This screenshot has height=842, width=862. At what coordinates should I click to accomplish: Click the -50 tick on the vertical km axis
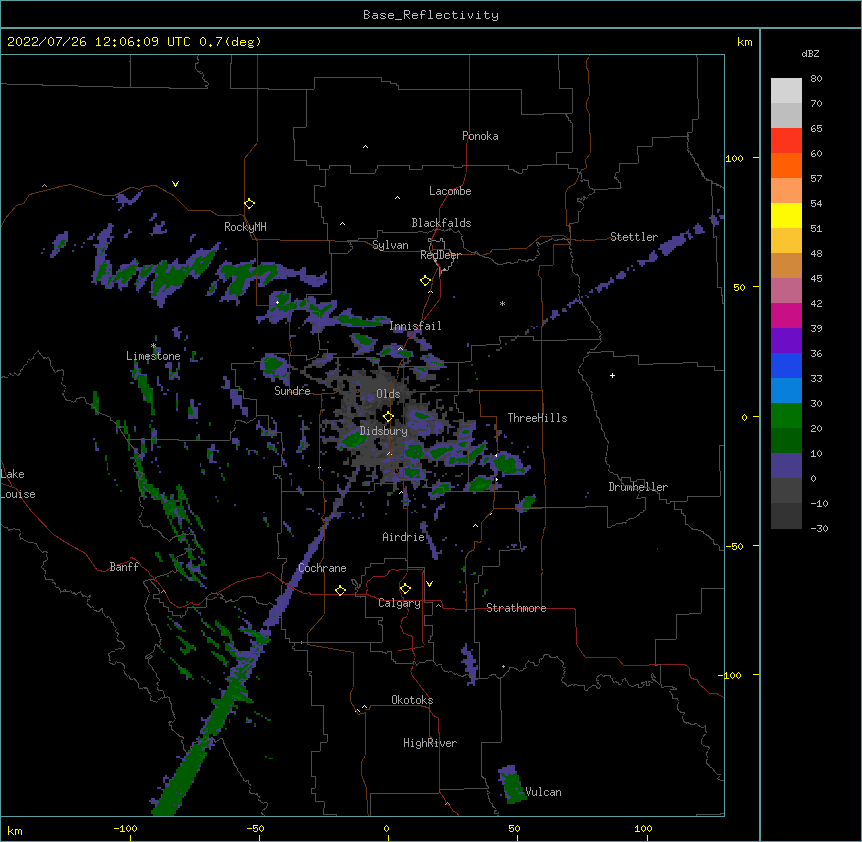tap(734, 546)
